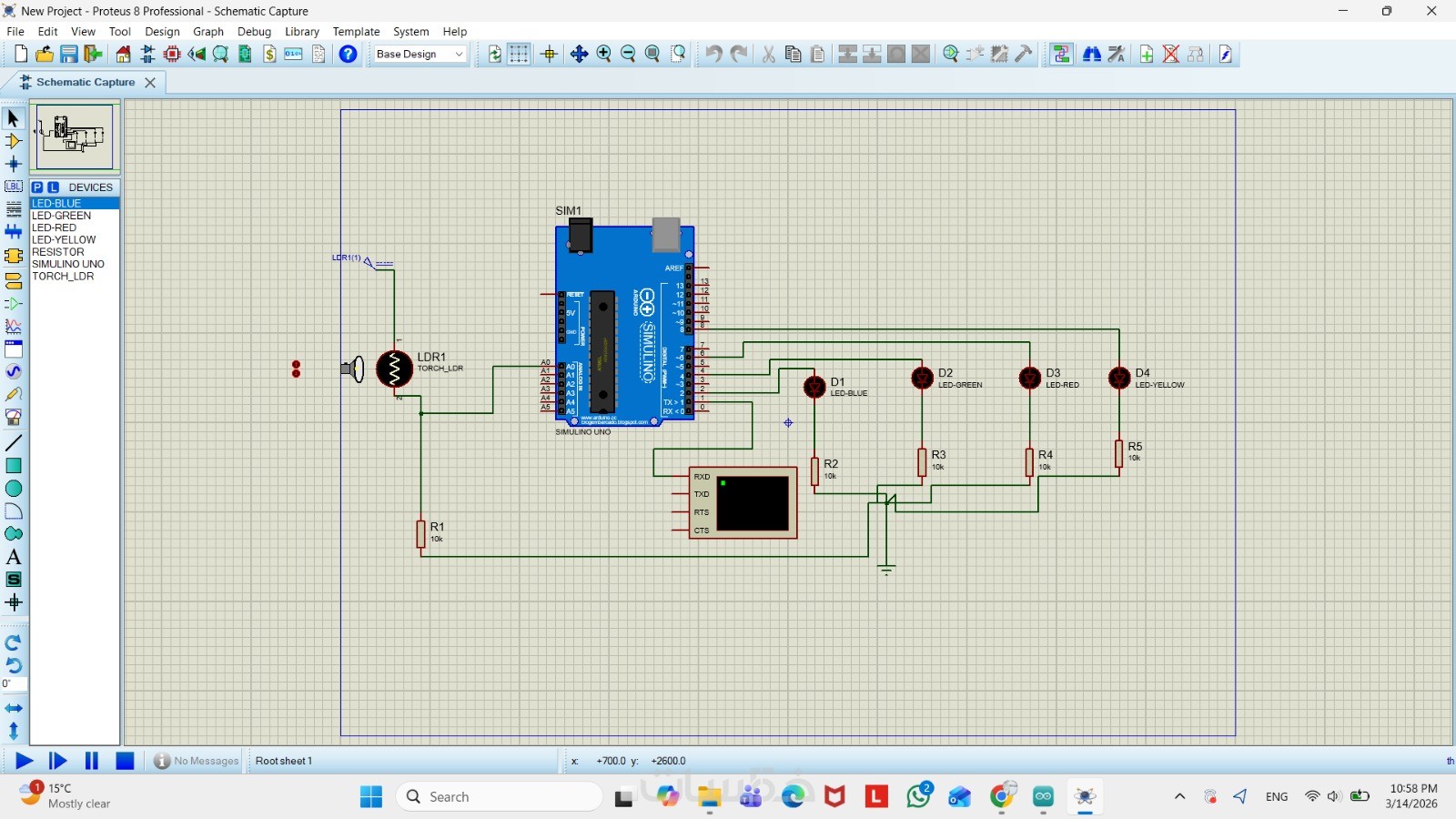This screenshot has height=819, width=1456.
Task: Select the 2D text tool
Action: (13, 557)
